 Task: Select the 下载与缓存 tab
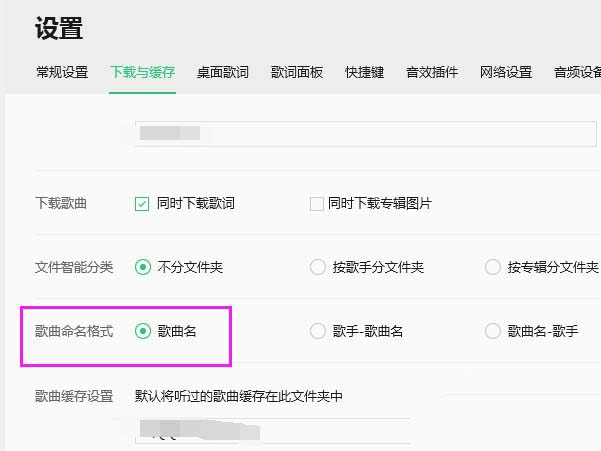click(142, 72)
